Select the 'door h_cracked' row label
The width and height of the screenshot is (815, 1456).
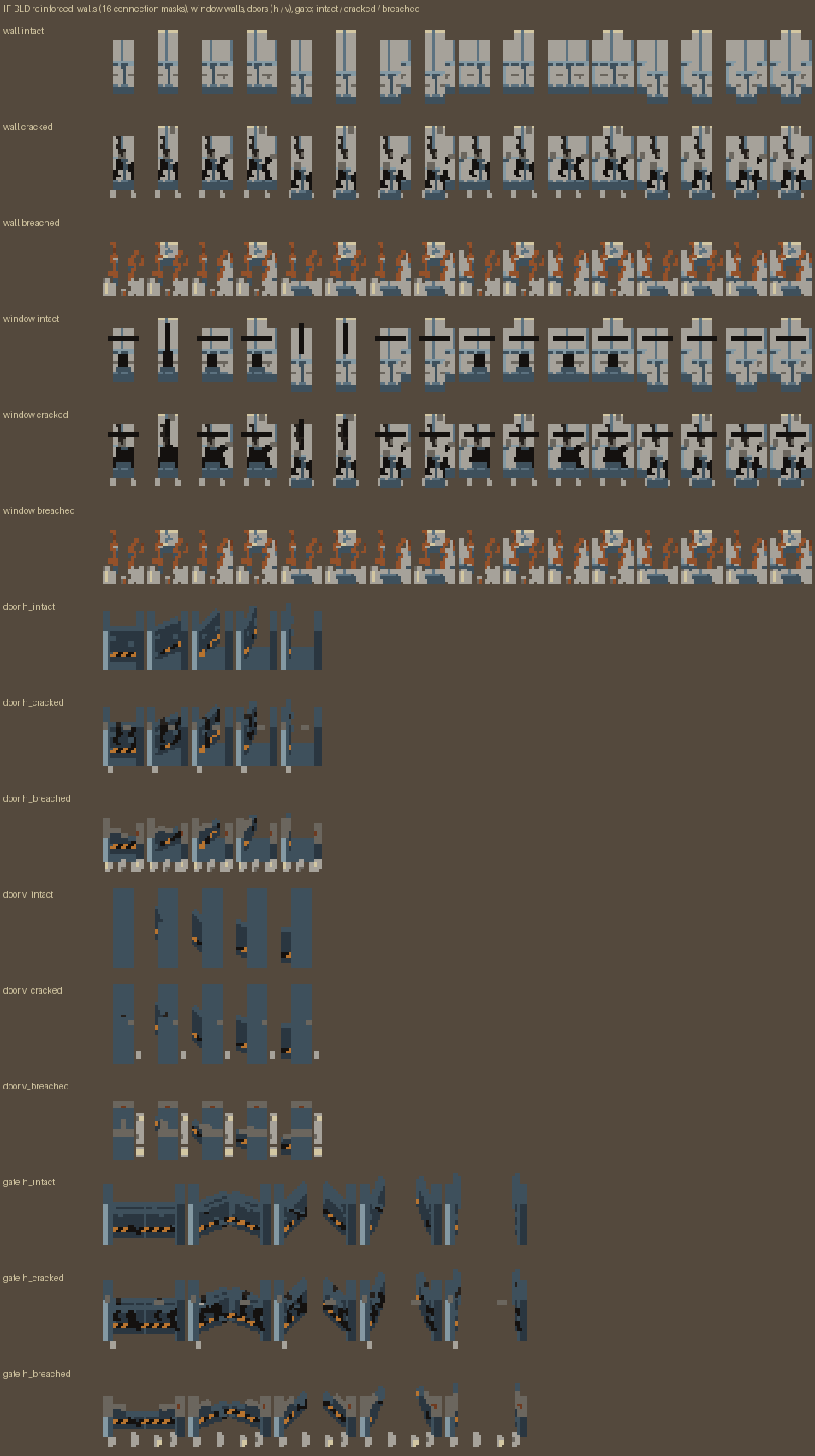tap(33, 702)
